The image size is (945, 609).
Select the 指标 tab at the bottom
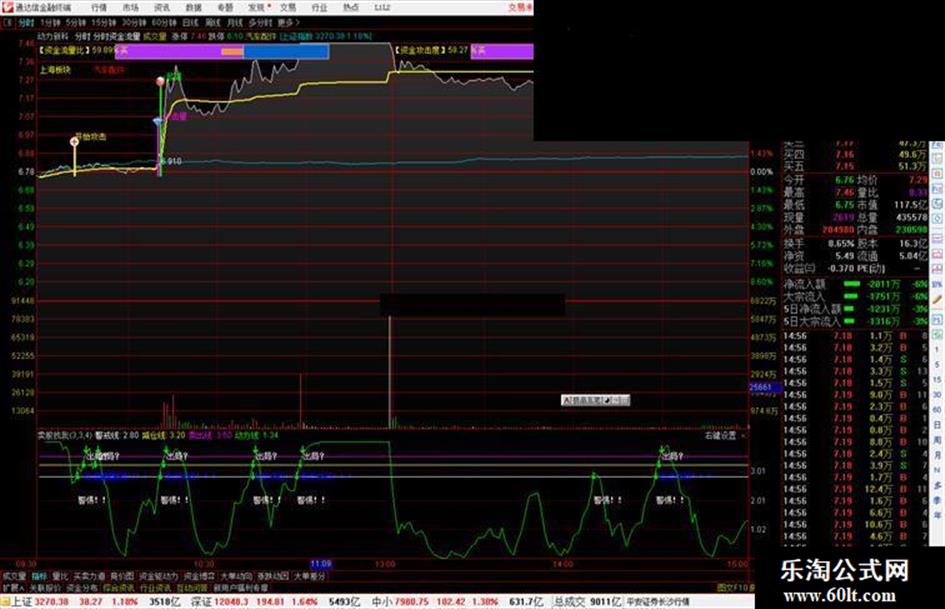point(39,576)
